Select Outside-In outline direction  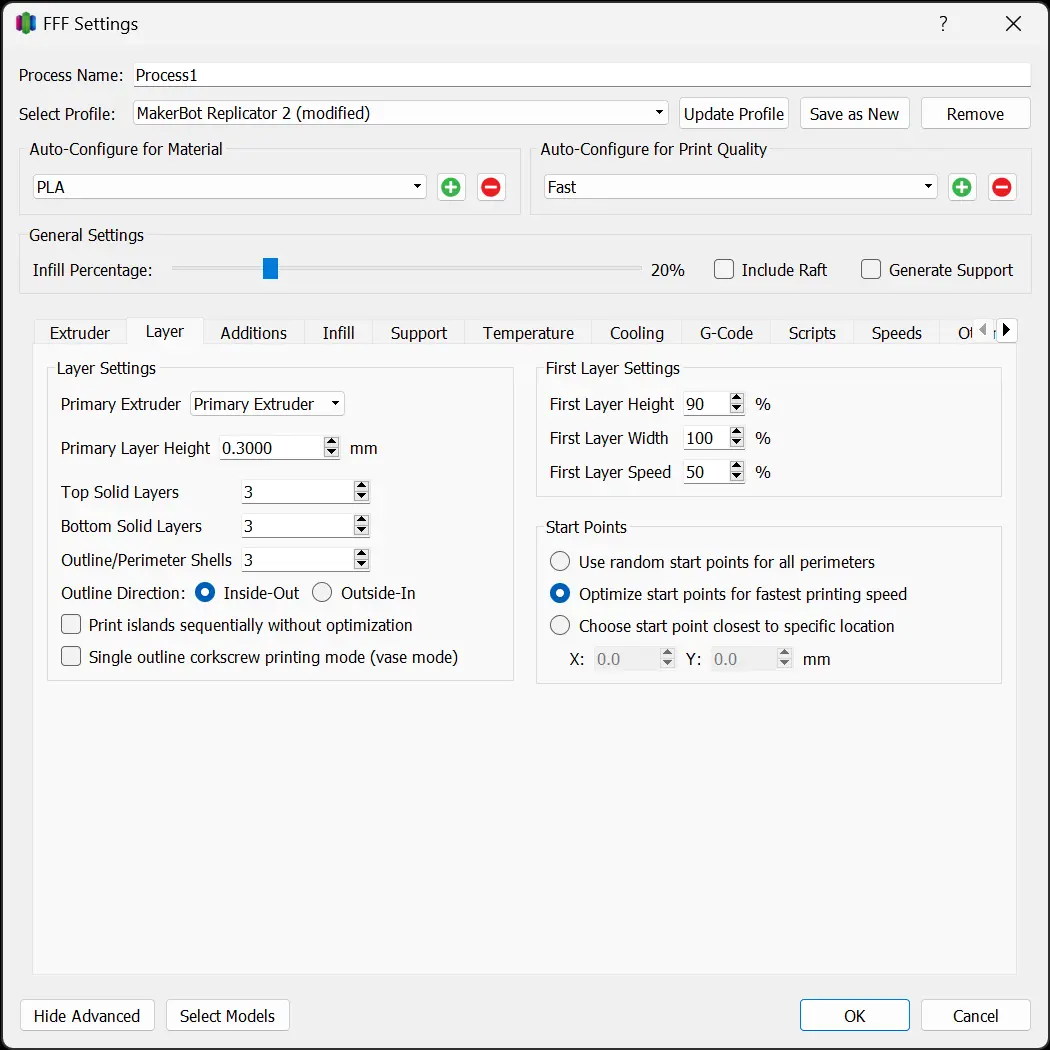322,593
